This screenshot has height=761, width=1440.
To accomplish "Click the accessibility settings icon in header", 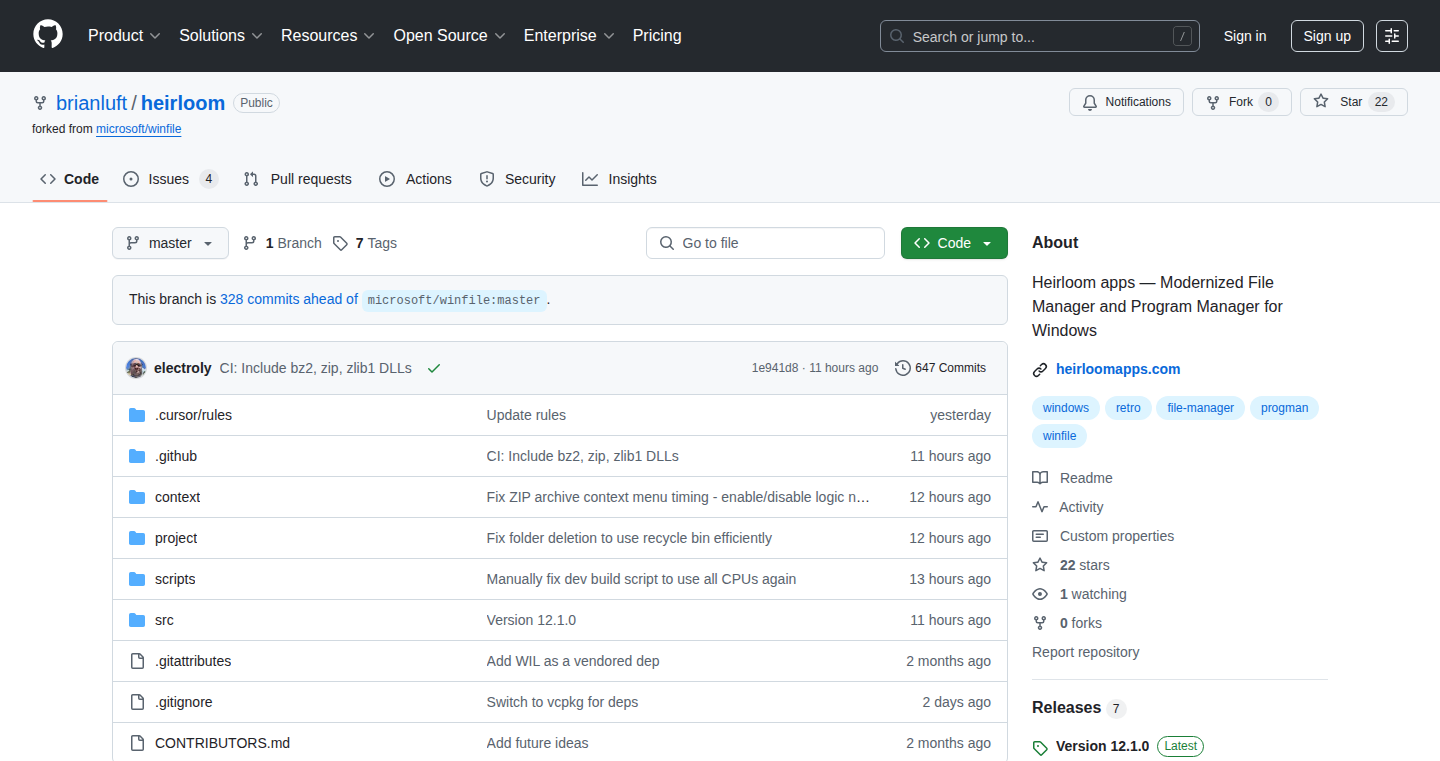I will click(1392, 36).
